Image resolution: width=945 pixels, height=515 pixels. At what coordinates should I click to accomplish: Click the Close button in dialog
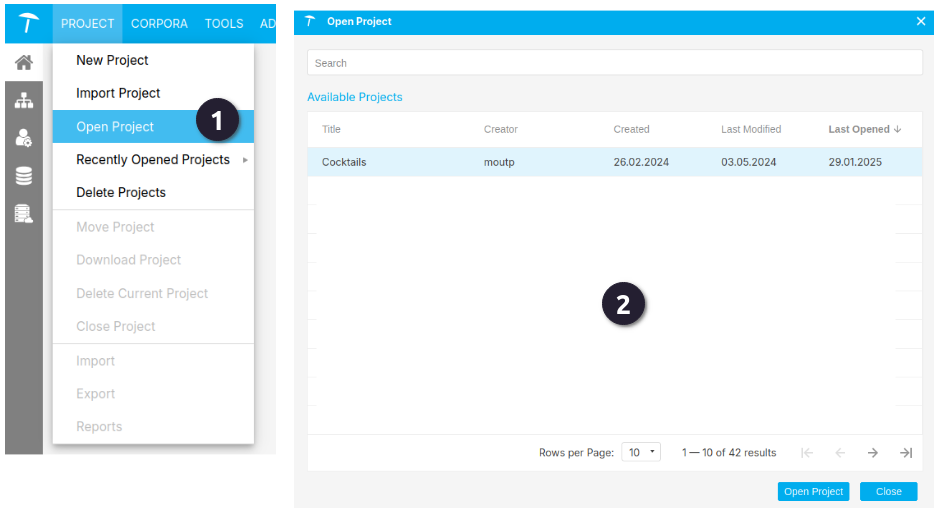(888, 492)
